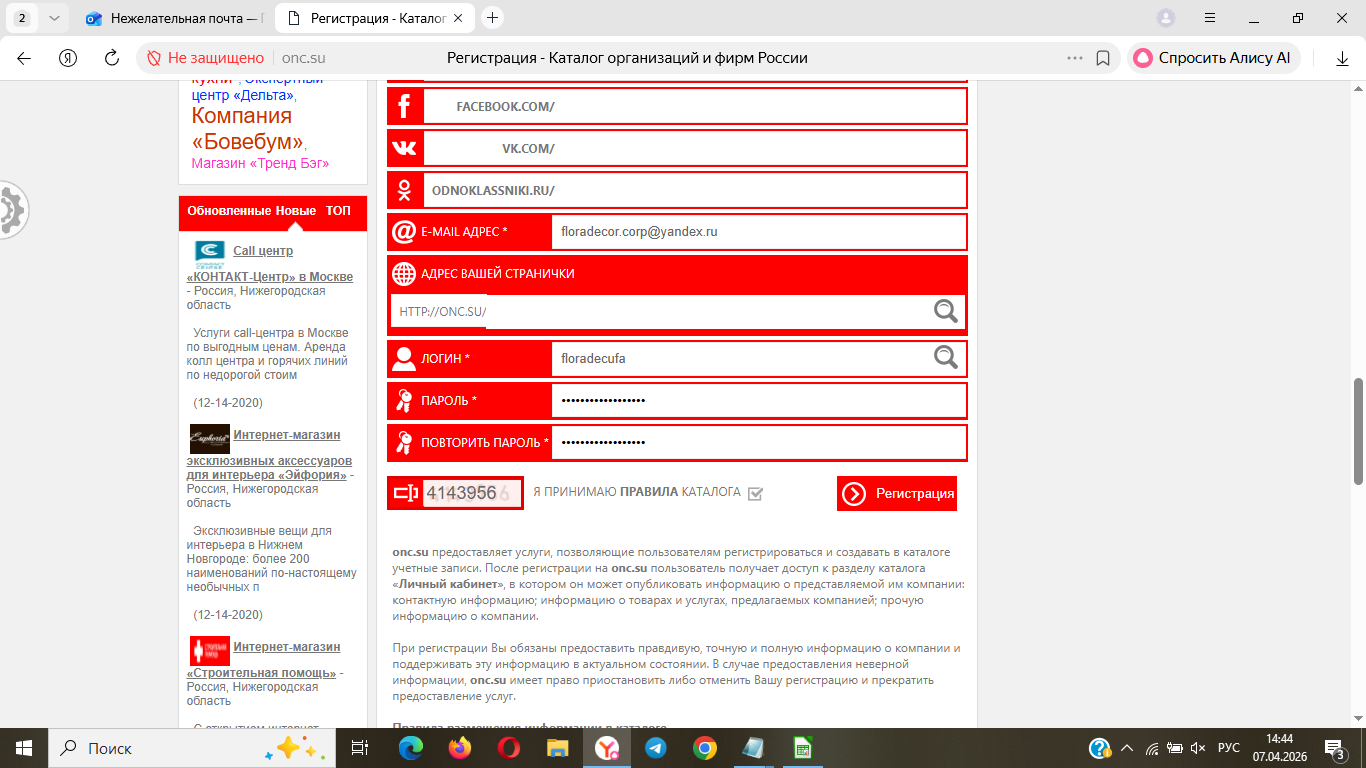Open Task View on the taskbar
This screenshot has width=1366, height=768.
(x=360, y=748)
